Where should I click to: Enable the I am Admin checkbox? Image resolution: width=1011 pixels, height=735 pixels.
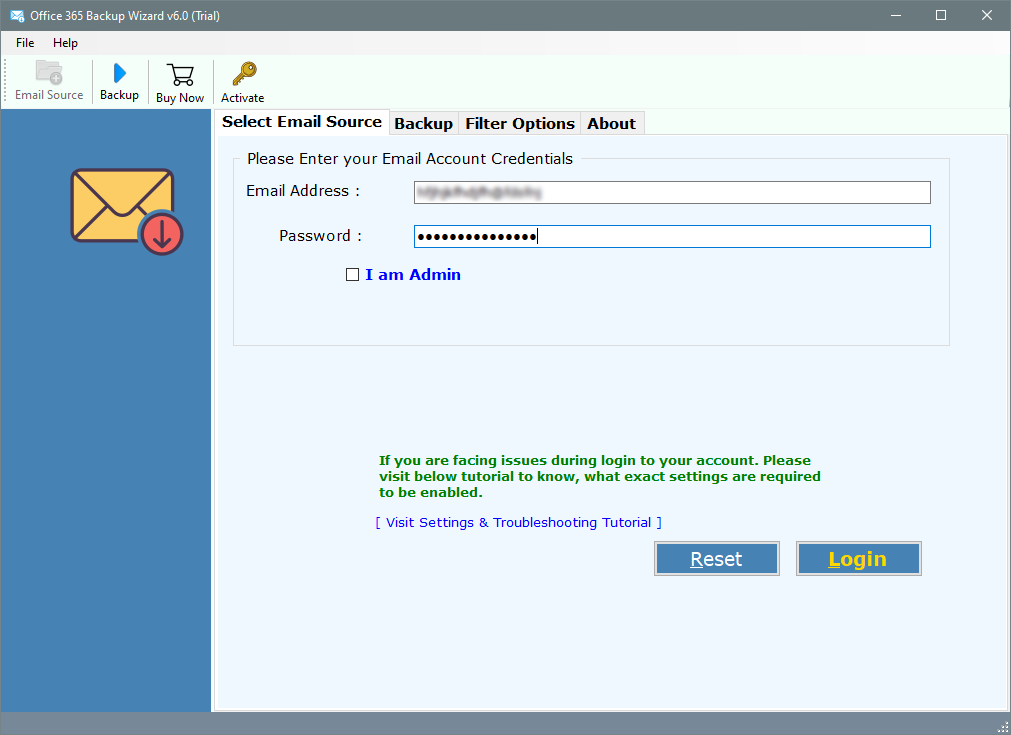[352, 275]
